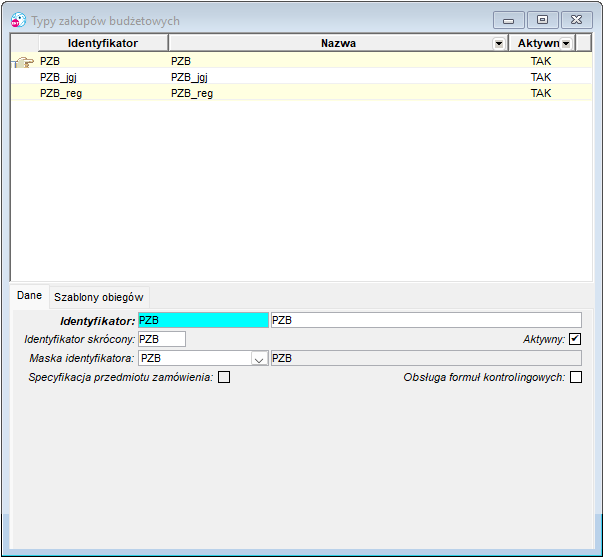
Task: Click the Identyfikator skrócony field
Action: click(x=162, y=339)
